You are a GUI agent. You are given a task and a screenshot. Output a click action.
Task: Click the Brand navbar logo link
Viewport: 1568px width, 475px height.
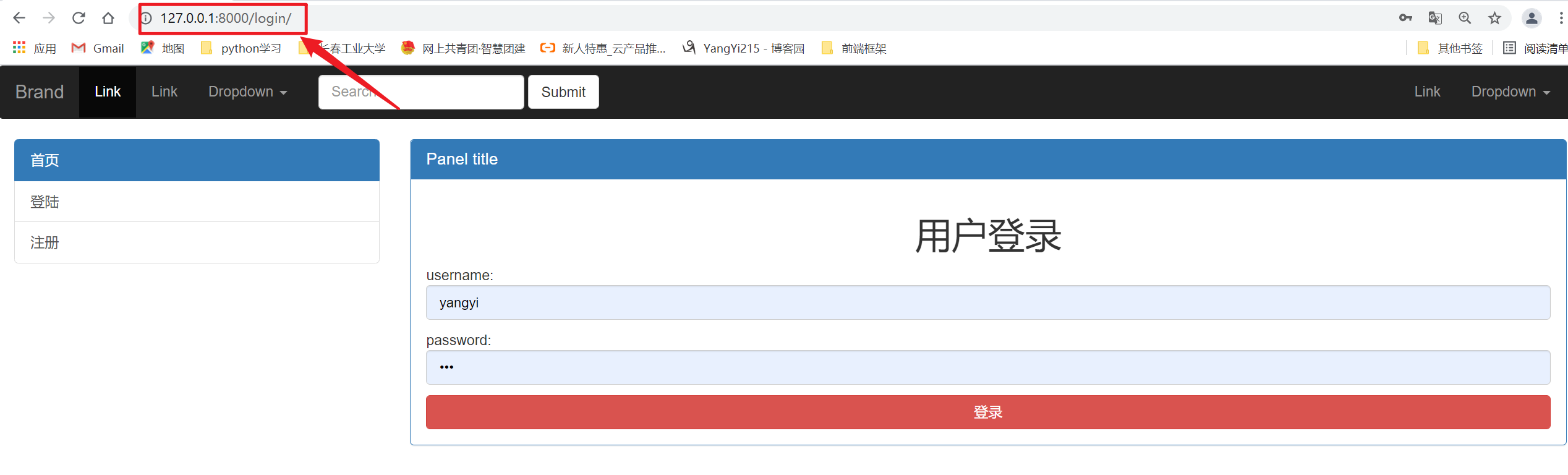point(40,92)
